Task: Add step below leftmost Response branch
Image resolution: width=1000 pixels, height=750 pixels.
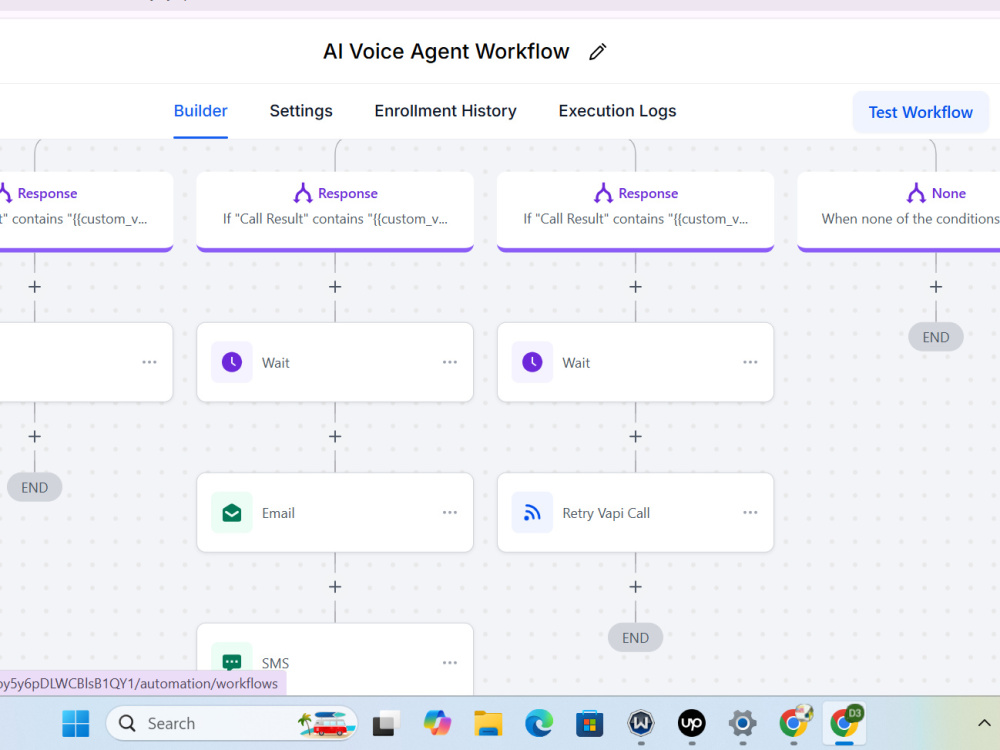Action: pos(34,287)
